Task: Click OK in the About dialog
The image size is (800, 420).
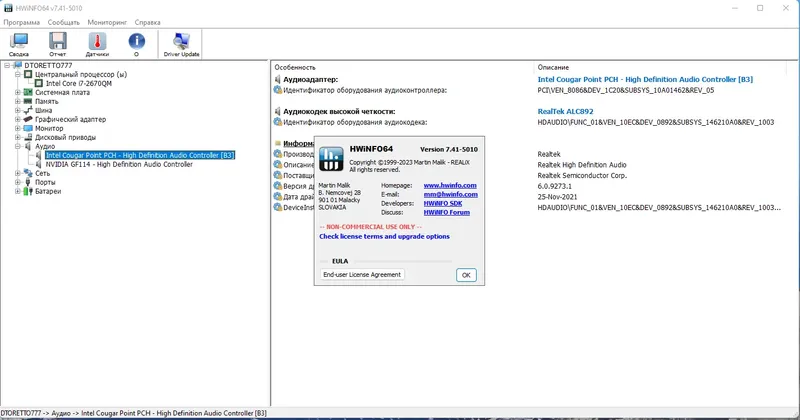Action: [466, 275]
